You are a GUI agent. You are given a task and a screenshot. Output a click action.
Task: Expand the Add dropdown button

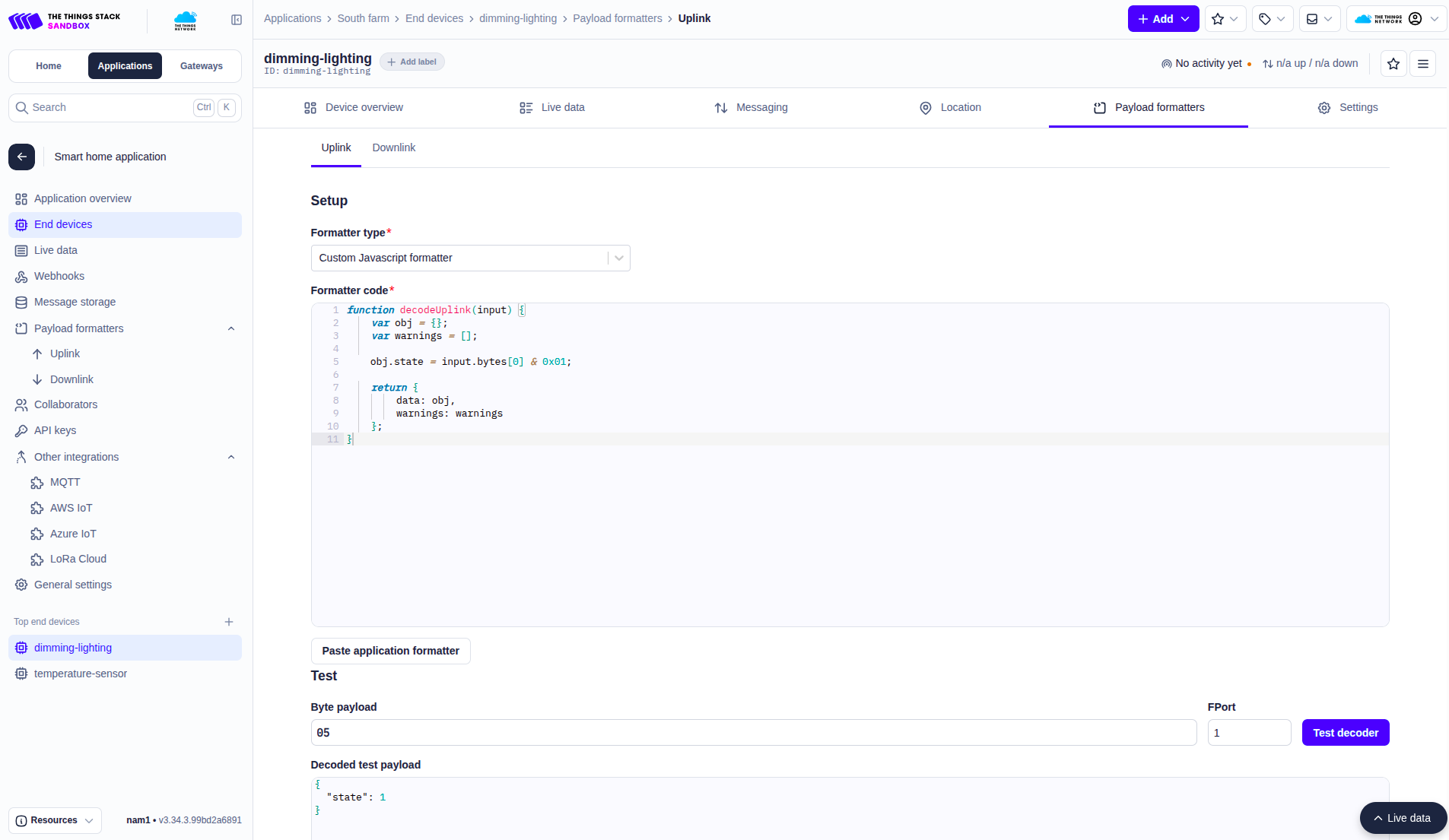(x=1163, y=19)
